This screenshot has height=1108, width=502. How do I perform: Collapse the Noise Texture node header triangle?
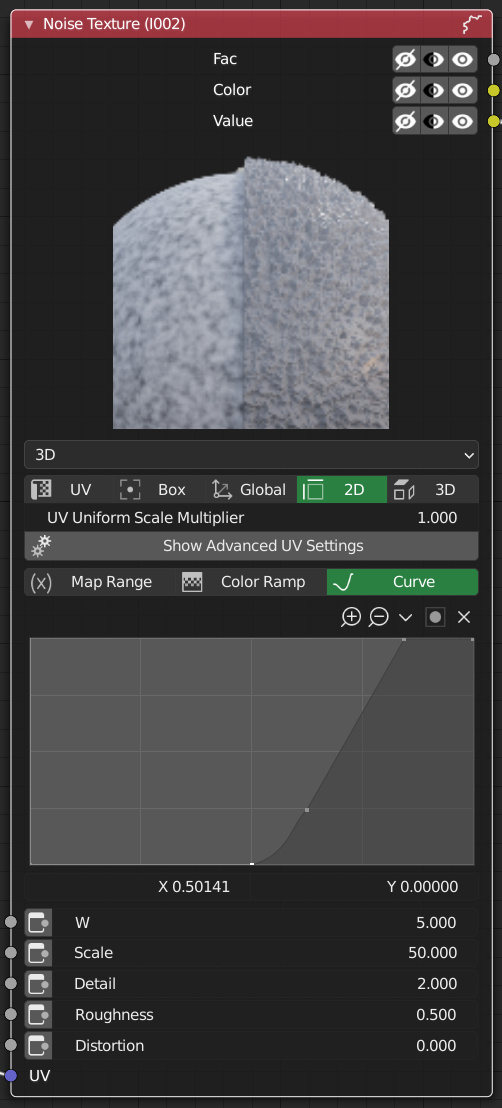[29, 25]
